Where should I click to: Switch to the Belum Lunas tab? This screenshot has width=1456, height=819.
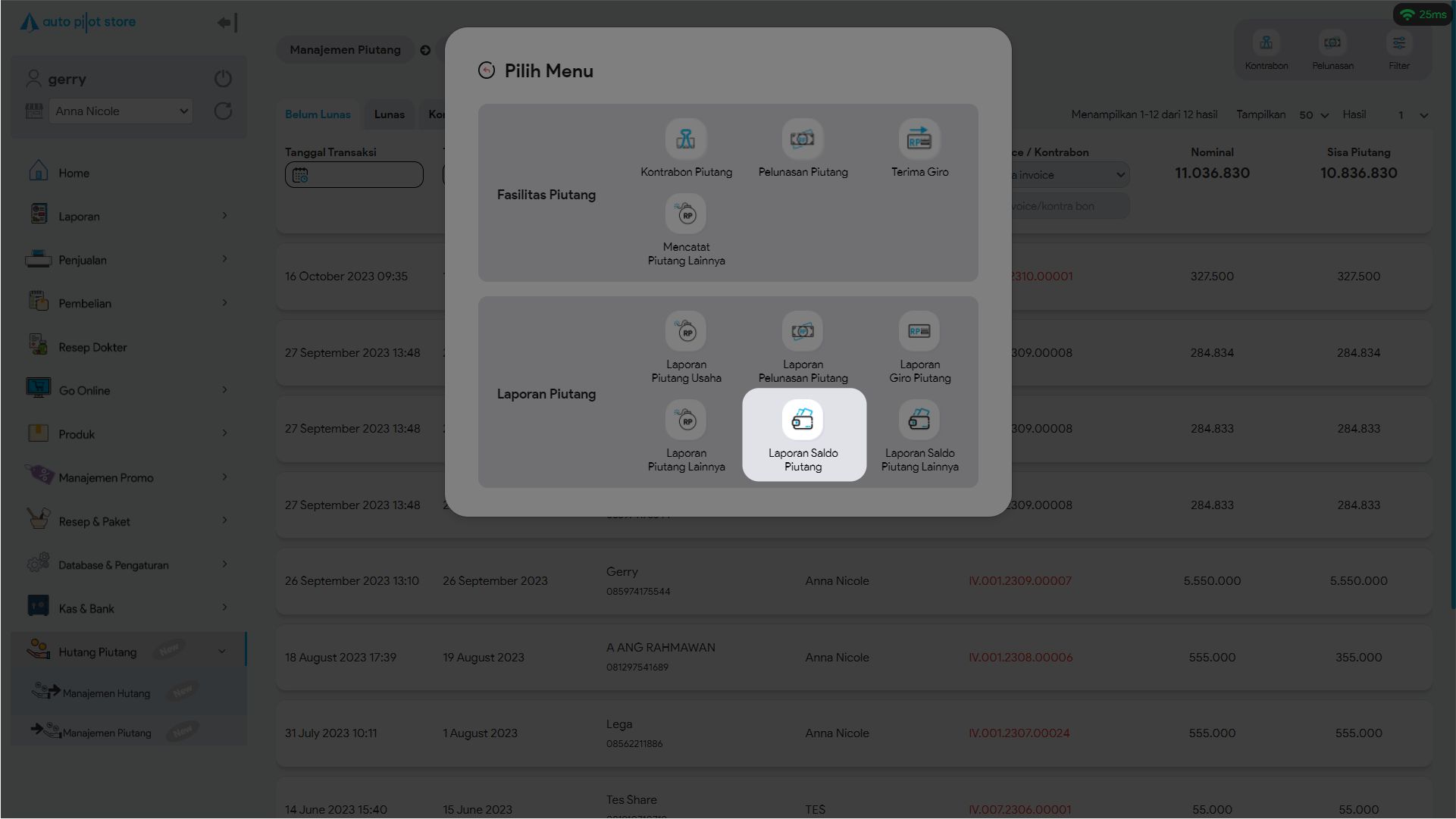pyautogui.click(x=318, y=114)
